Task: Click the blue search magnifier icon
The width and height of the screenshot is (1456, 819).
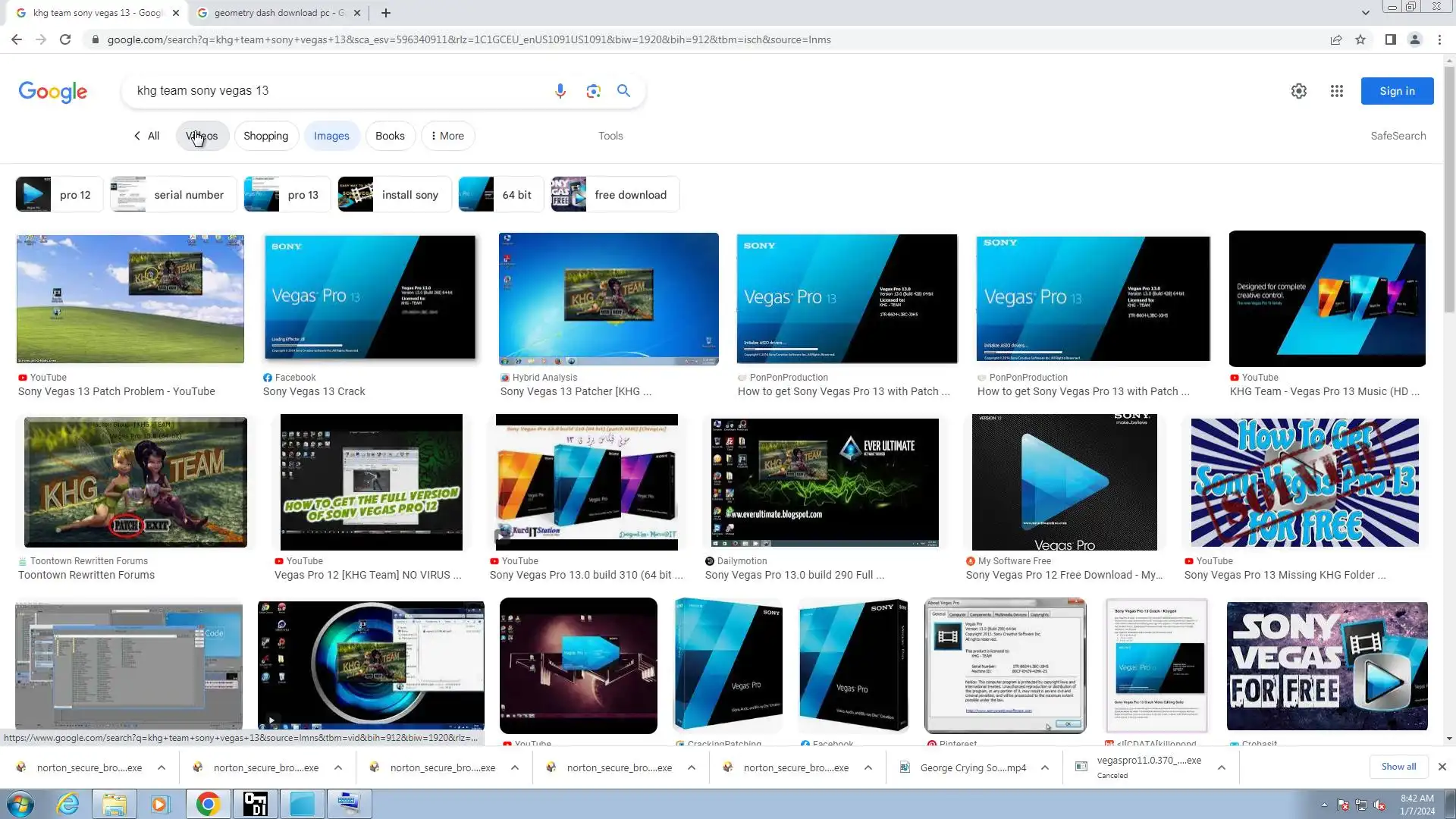Action: [x=623, y=91]
